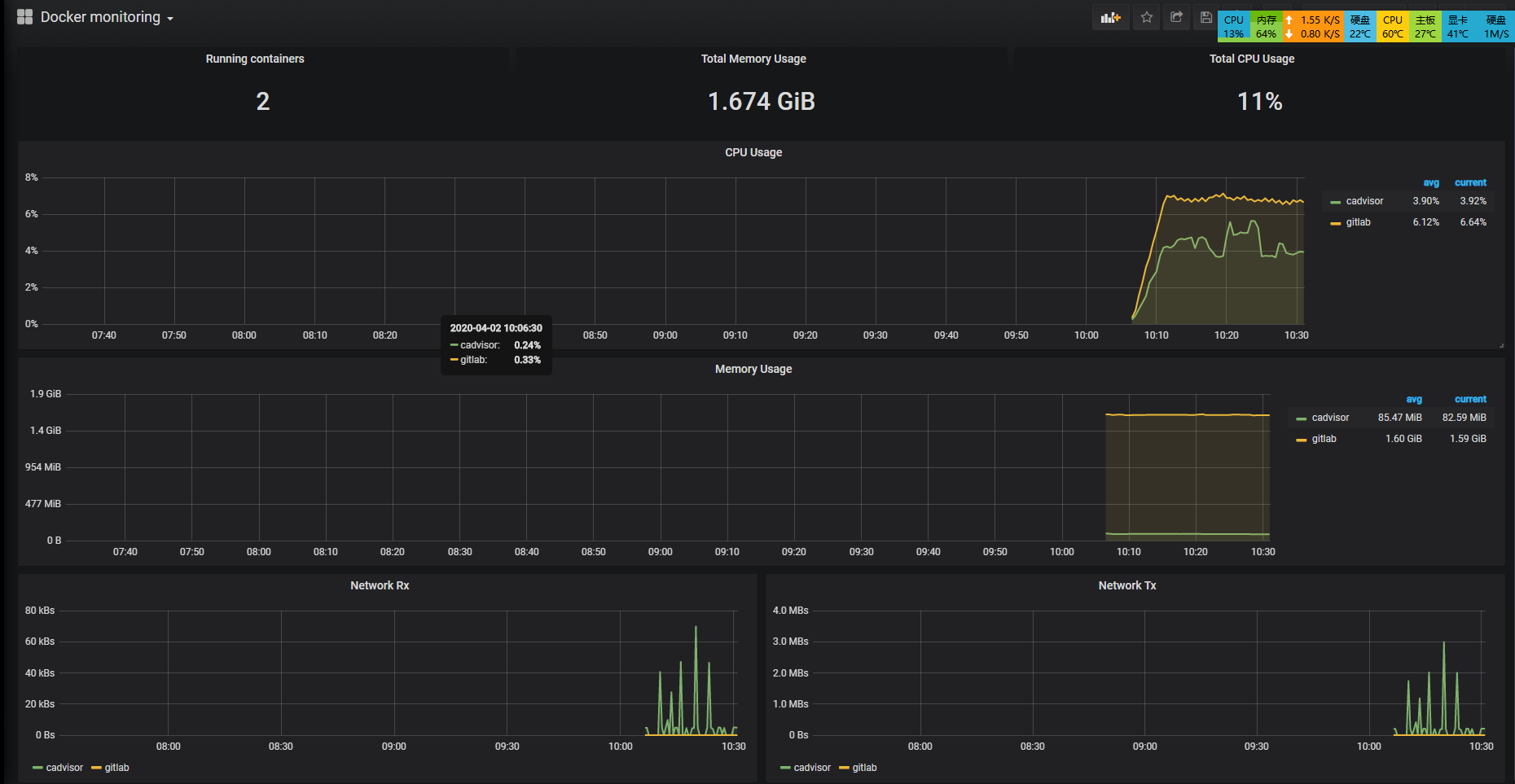1515x784 pixels.
Task: Open the CPU Usage panel title menu
Action: 753,152
